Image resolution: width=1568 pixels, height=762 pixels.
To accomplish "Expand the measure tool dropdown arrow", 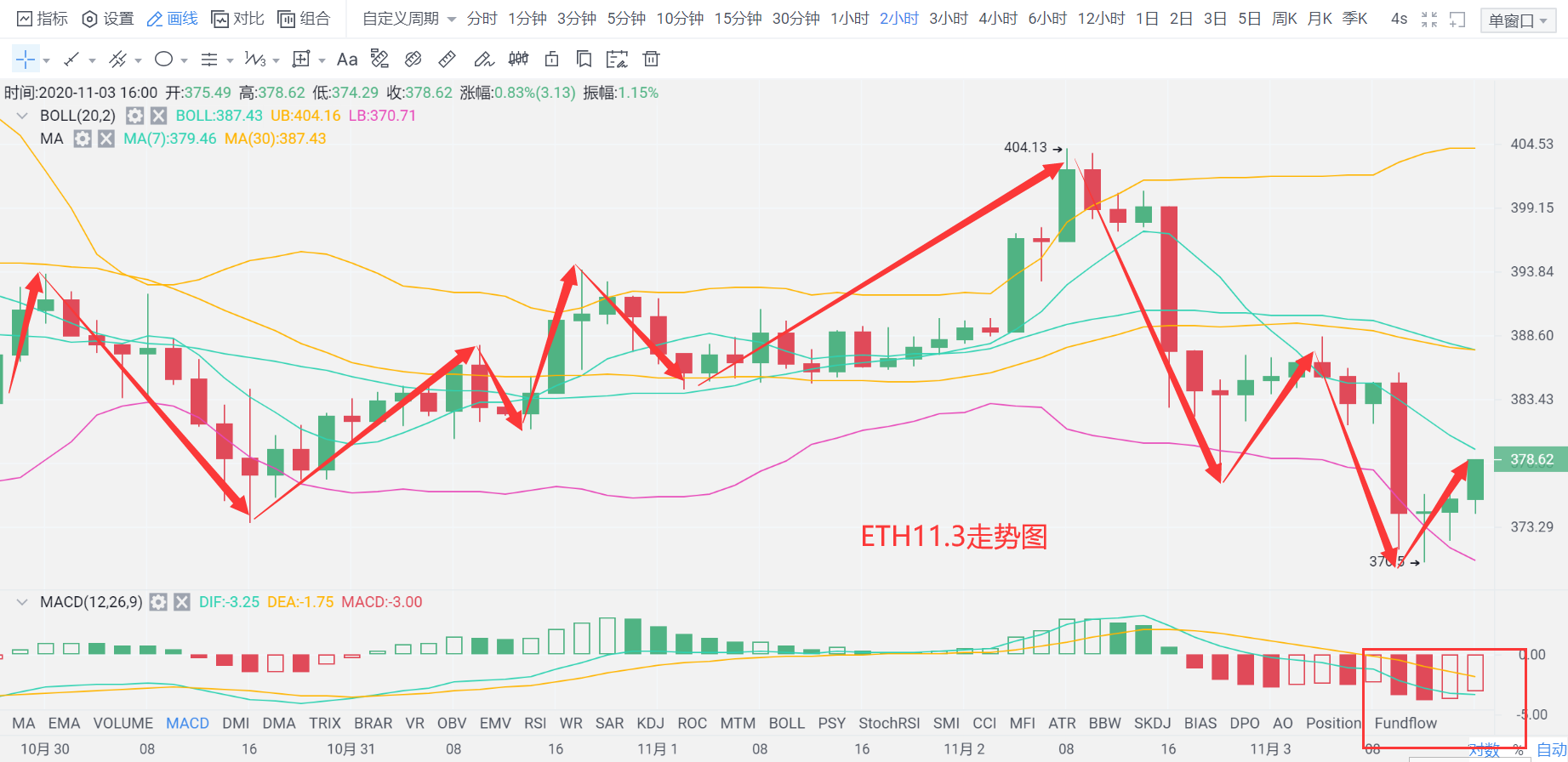I will tap(322, 60).
